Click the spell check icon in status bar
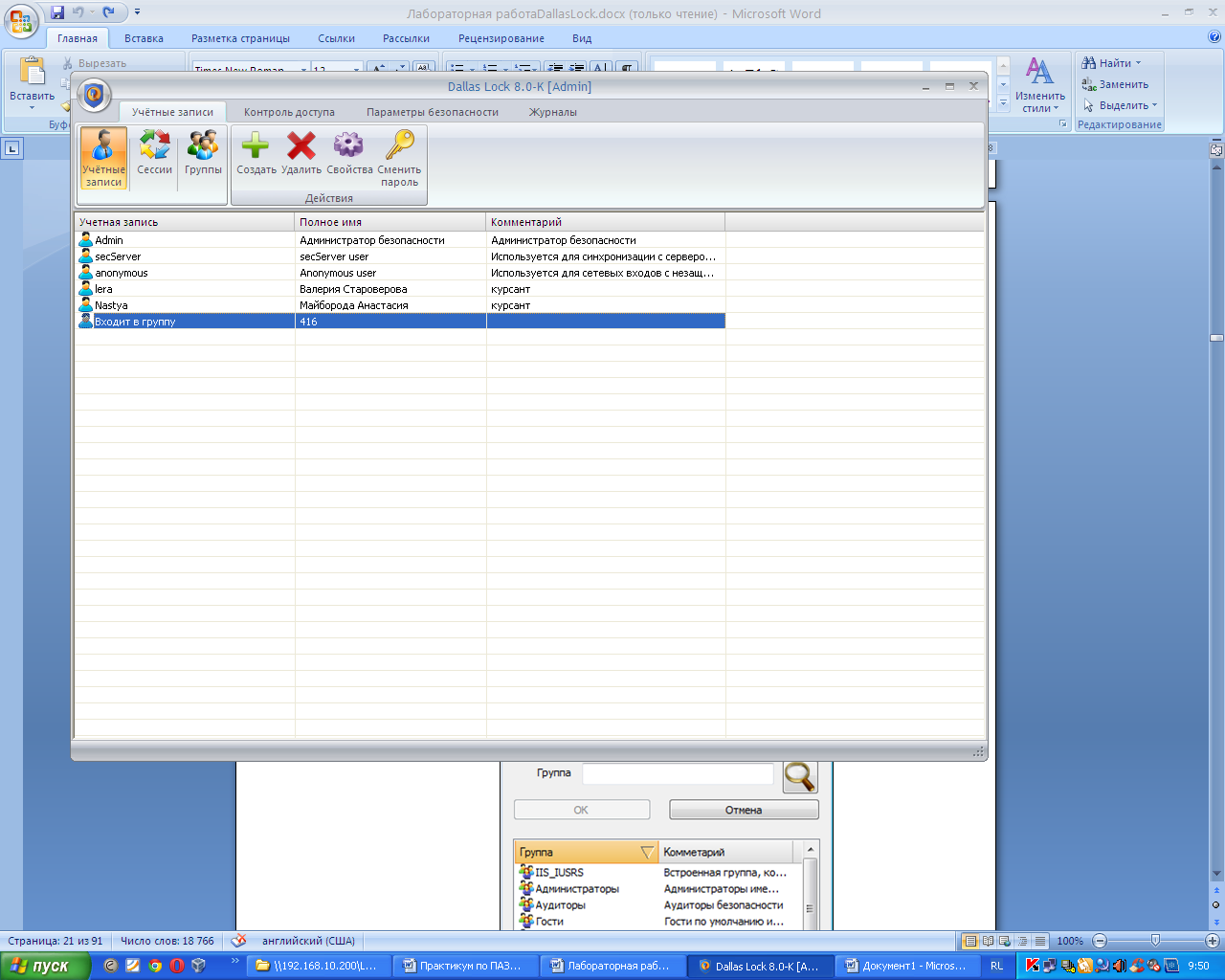The width and height of the screenshot is (1225, 980). tap(238, 941)
